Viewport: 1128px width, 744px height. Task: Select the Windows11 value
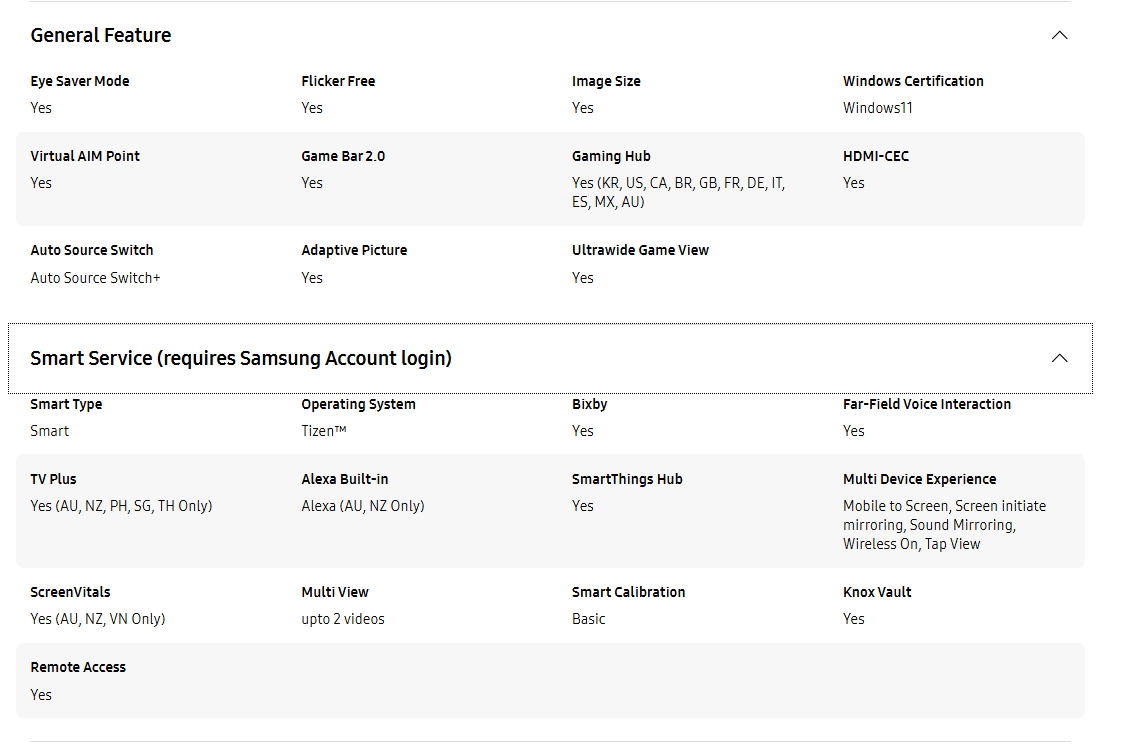(878, 108)
